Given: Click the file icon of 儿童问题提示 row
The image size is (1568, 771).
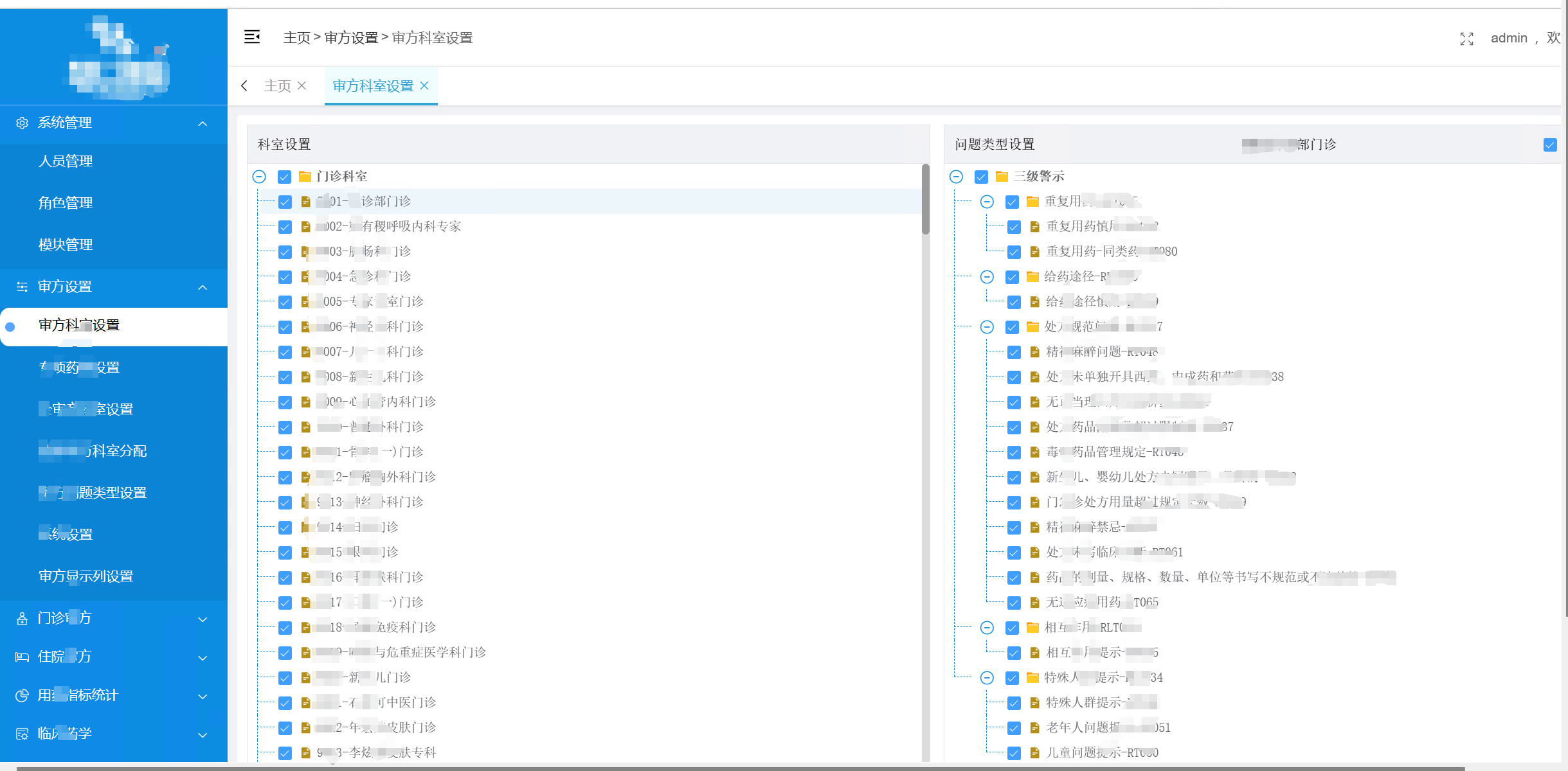Looking at the screenshot, I should coord(1034,753).
